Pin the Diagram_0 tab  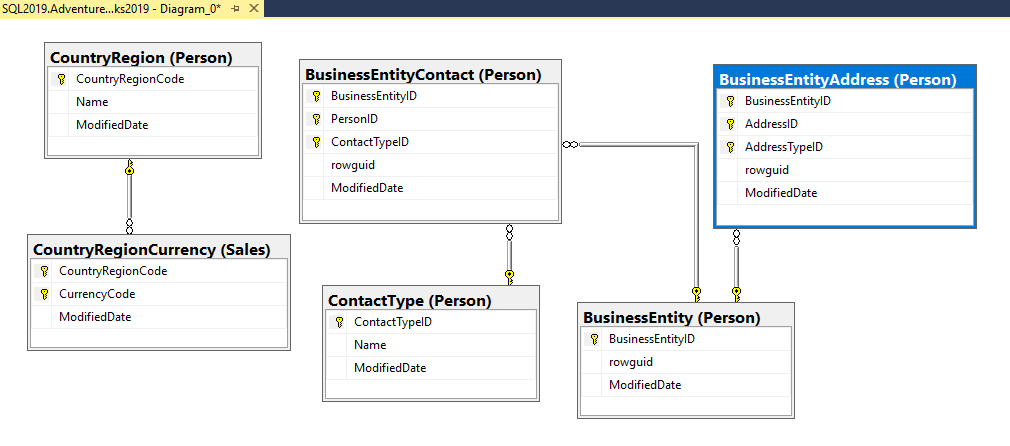(x=236, y=8)
